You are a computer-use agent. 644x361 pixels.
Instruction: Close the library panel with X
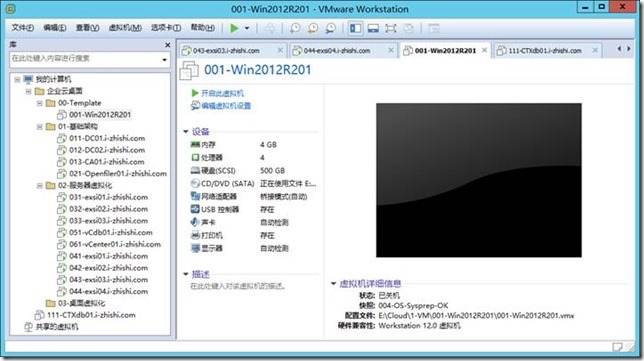point(168,45)
